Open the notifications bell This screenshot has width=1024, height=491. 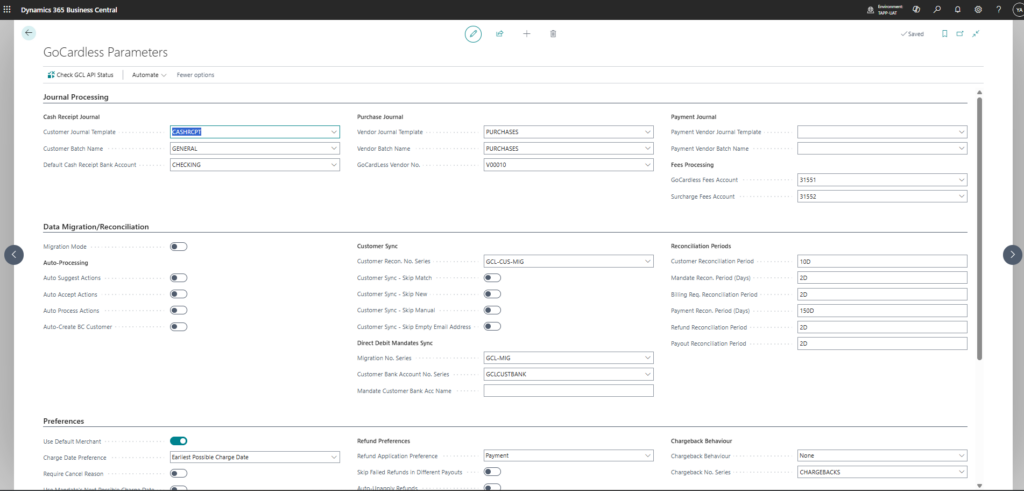point(957,10)
